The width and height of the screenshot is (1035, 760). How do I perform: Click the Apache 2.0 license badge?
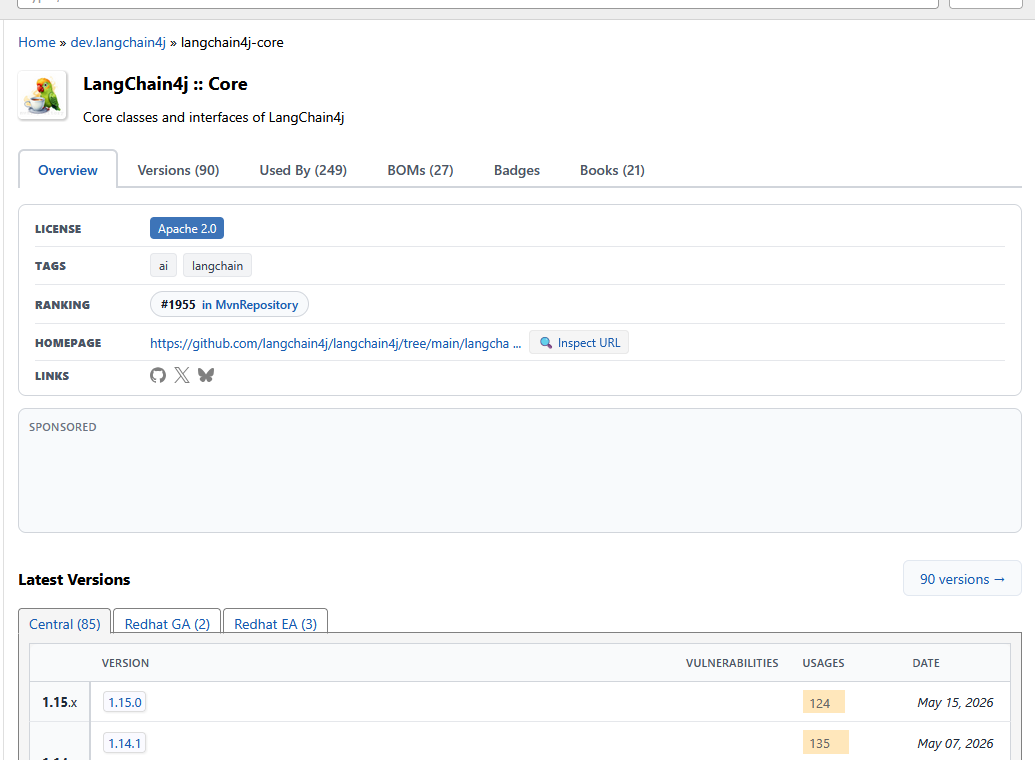pos(187,228)
